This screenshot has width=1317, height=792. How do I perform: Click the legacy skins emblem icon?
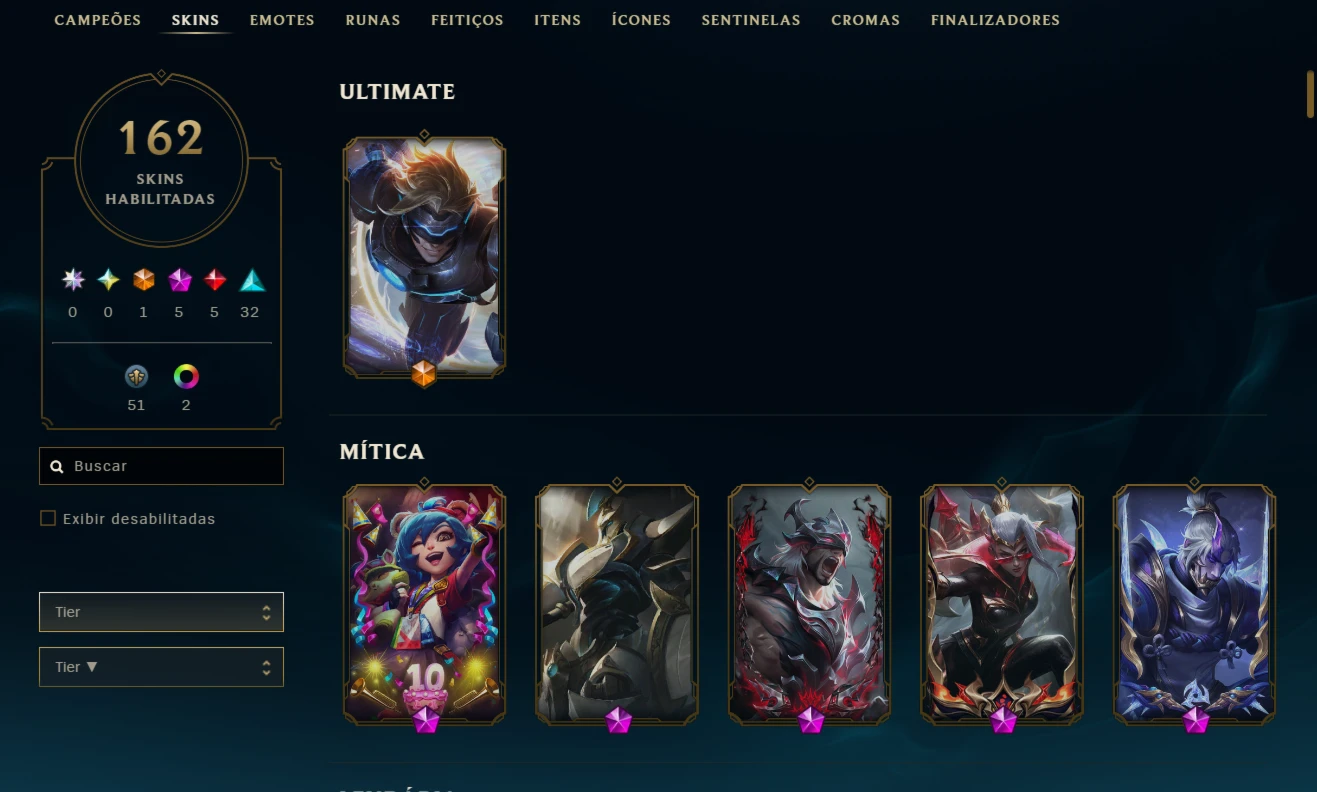(136, 376)
